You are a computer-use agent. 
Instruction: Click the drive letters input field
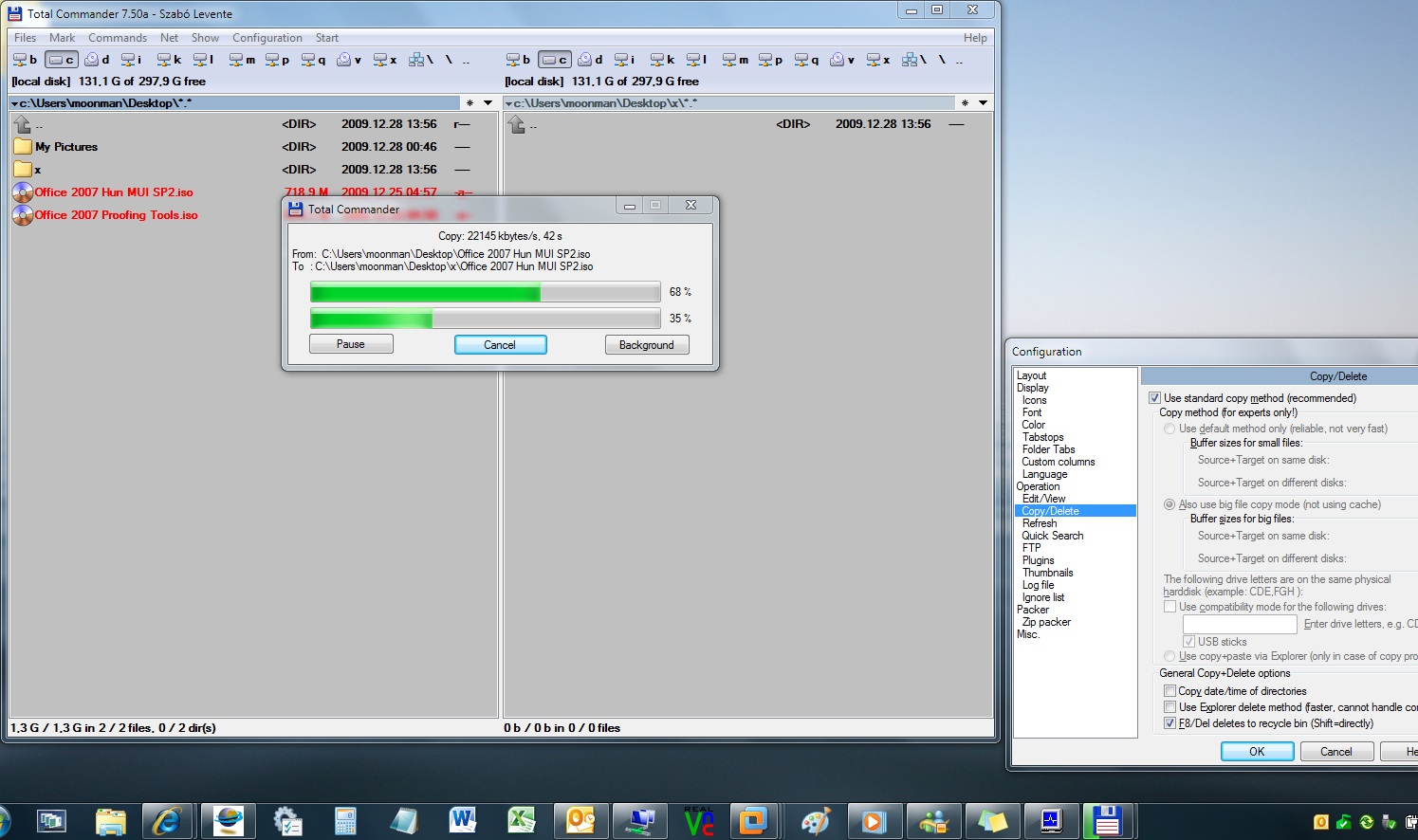point(1240,624)
